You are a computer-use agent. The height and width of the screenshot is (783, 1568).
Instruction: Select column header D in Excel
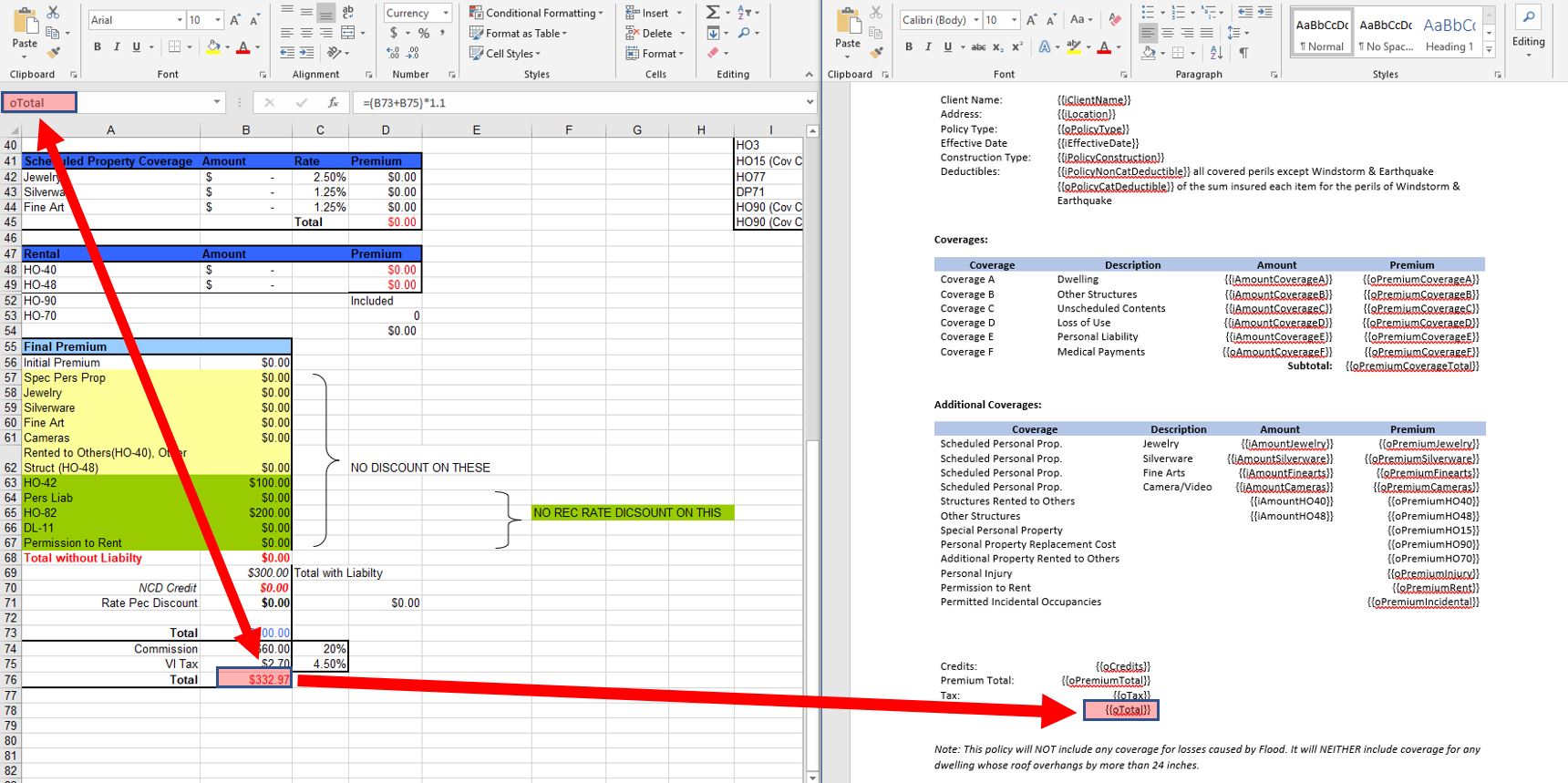(x=386, y=129)
